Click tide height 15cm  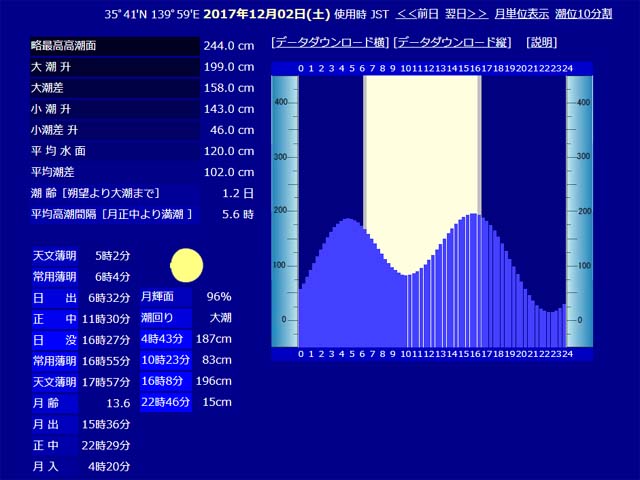pyautogui.click(x=217, y=402)
